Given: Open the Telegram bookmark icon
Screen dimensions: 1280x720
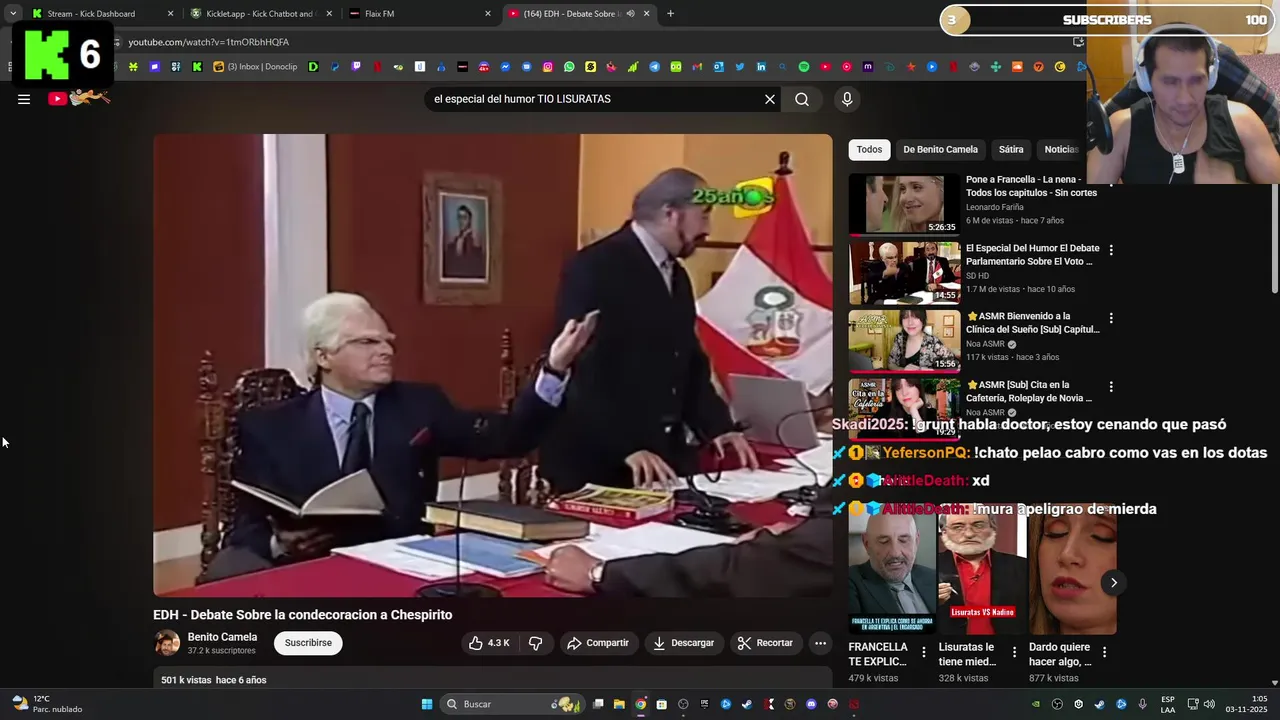Looking at the screenshot, I should coord(655,67).
